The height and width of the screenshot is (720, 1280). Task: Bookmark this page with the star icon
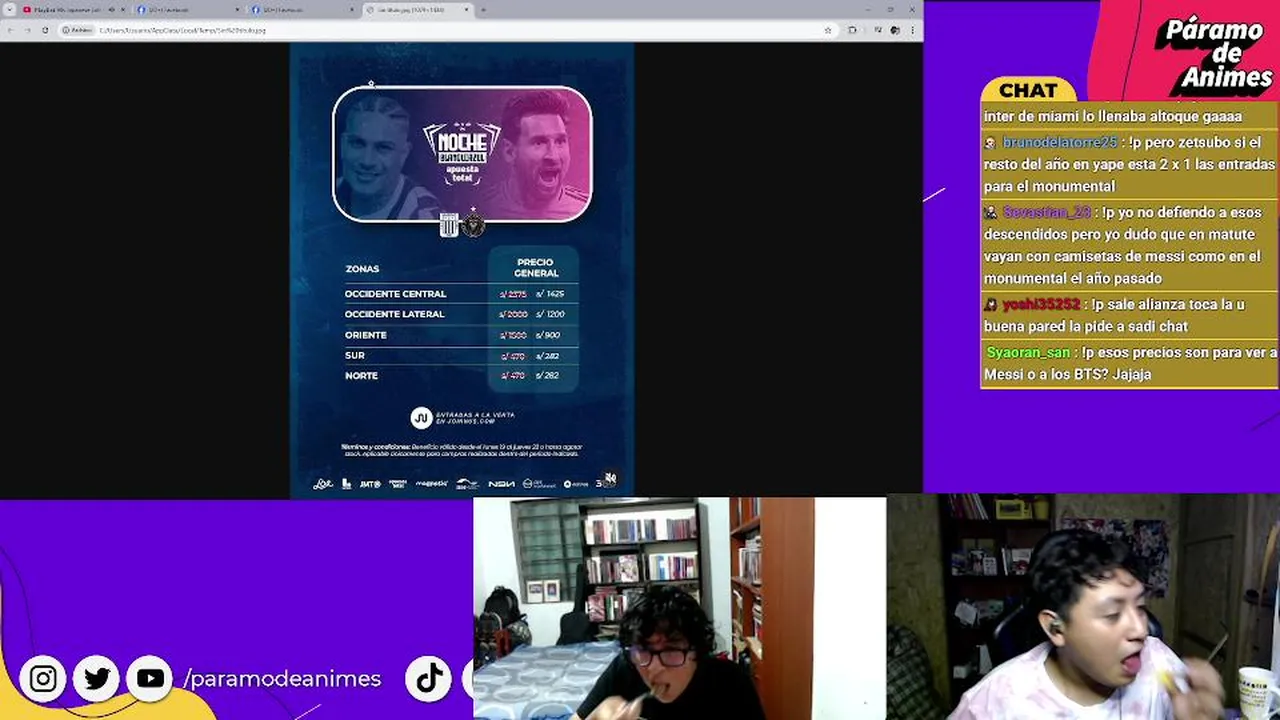click(828, 30)
